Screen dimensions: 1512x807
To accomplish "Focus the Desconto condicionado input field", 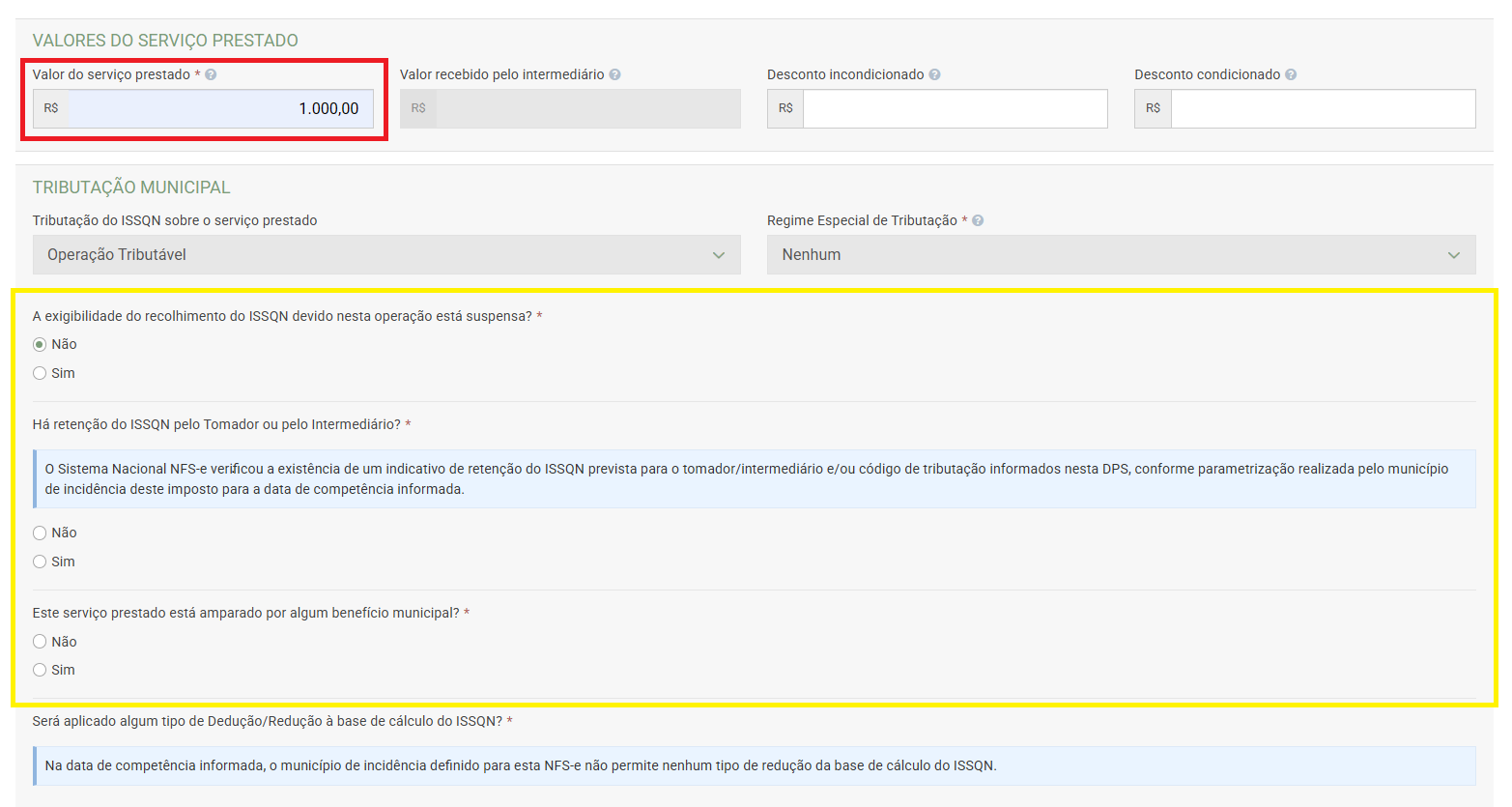I will coord(1323,109).
